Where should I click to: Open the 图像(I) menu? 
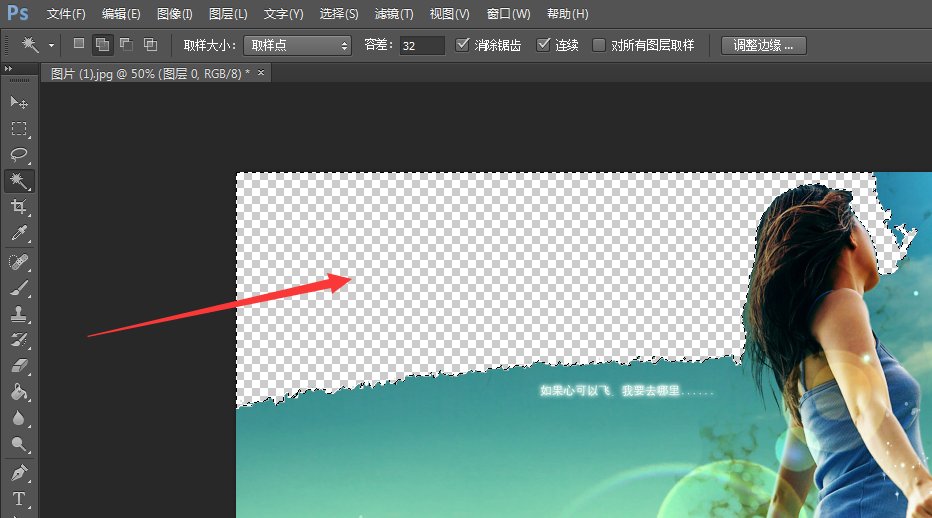[x=175, y=14]
